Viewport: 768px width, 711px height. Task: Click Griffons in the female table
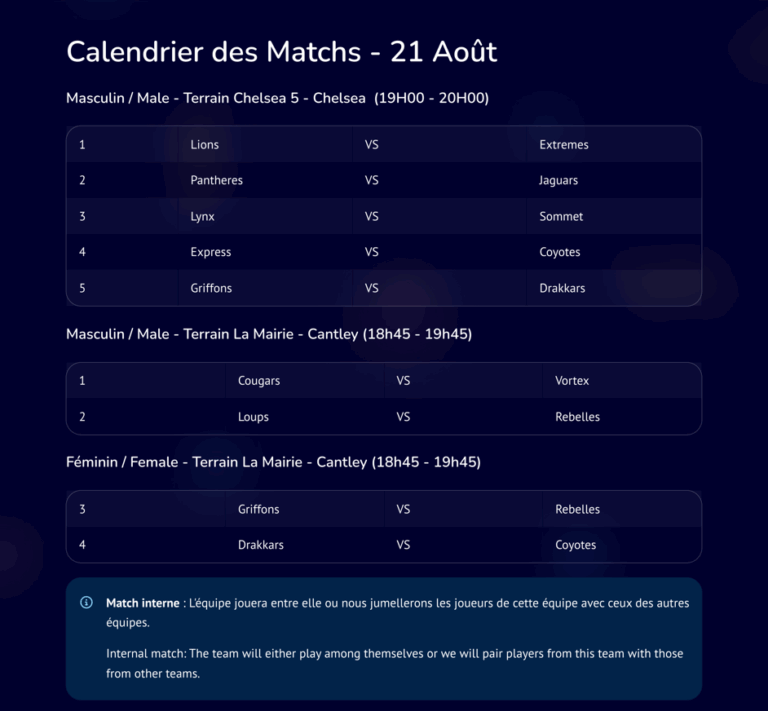pyautogui.click(x=259, y=509)
